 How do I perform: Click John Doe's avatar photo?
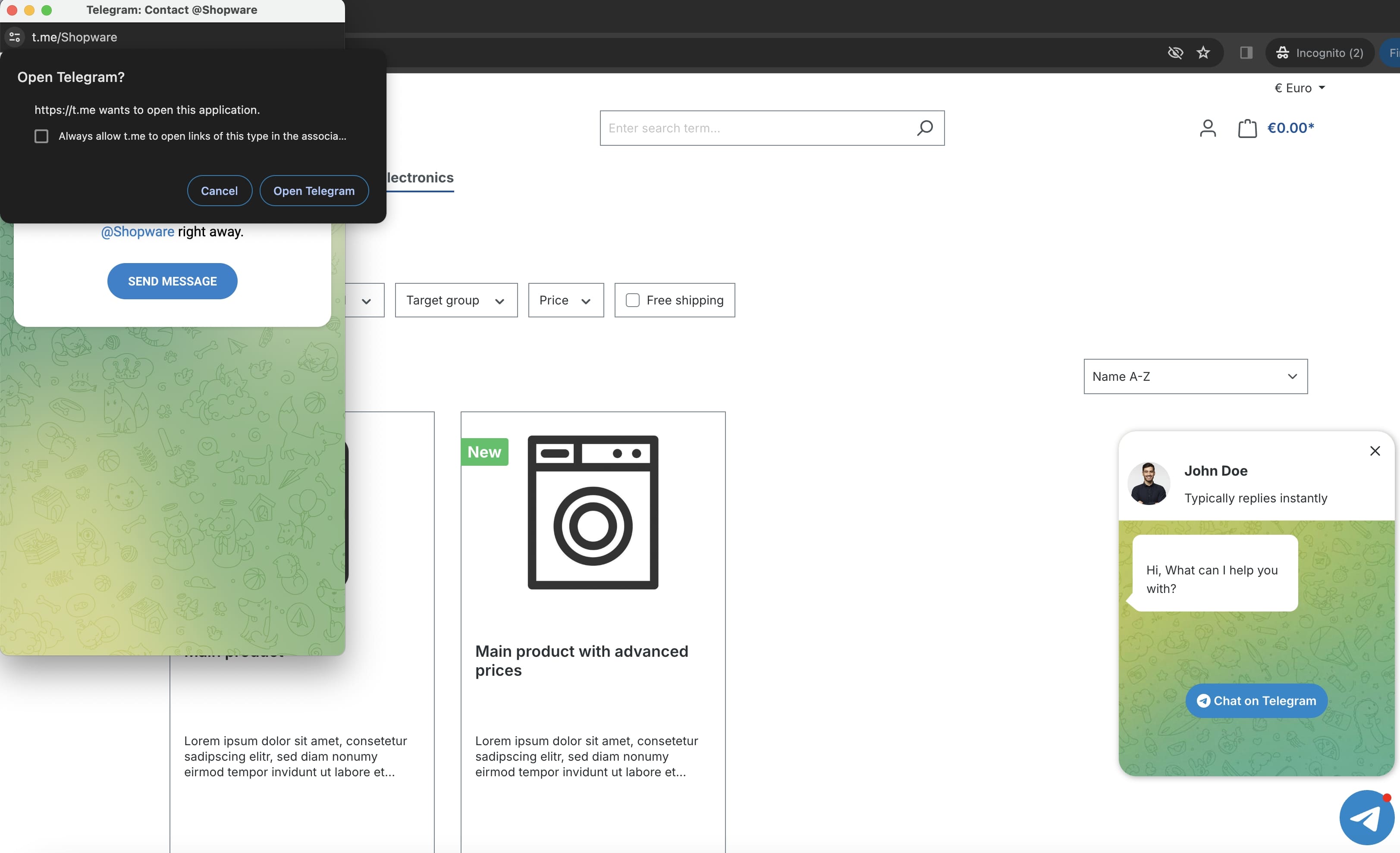click(1148, 483)
